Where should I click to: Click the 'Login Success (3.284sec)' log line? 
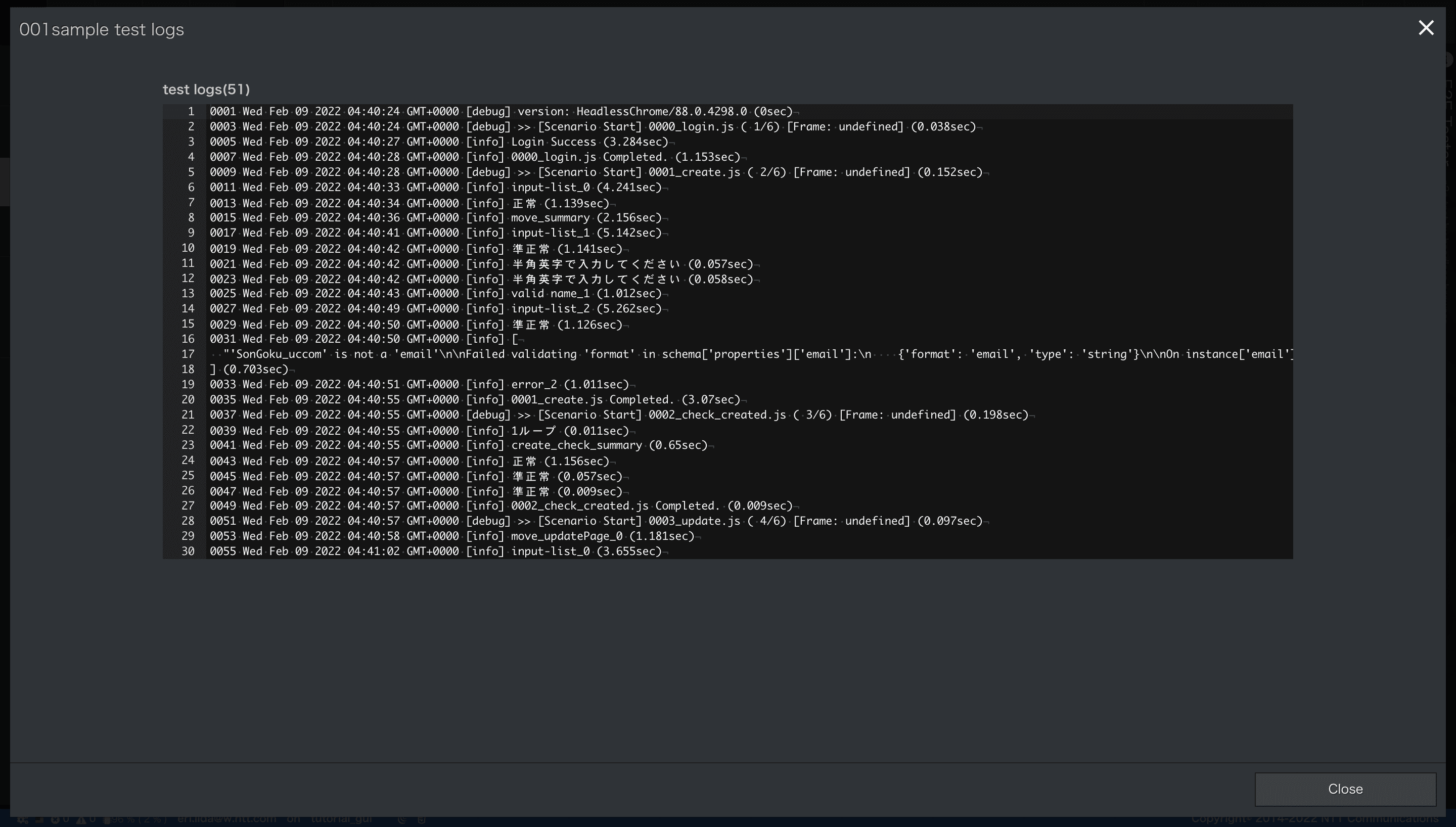coord(442,142)
